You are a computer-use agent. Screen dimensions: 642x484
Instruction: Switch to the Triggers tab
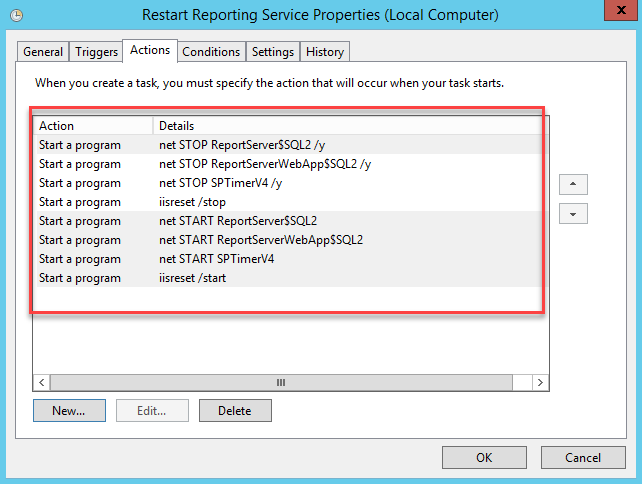coord(95,52)
